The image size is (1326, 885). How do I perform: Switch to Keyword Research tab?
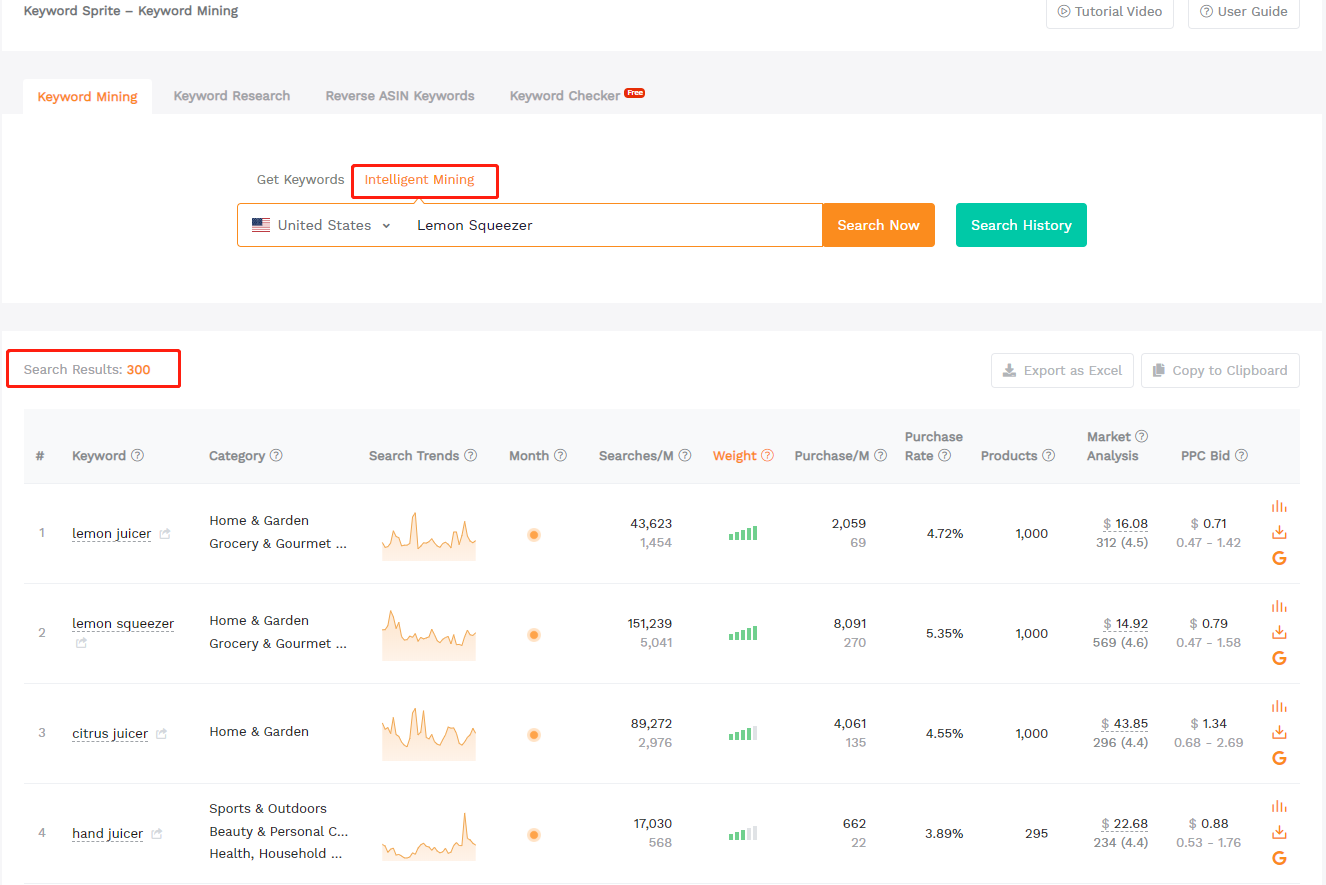tap(232, 96)
